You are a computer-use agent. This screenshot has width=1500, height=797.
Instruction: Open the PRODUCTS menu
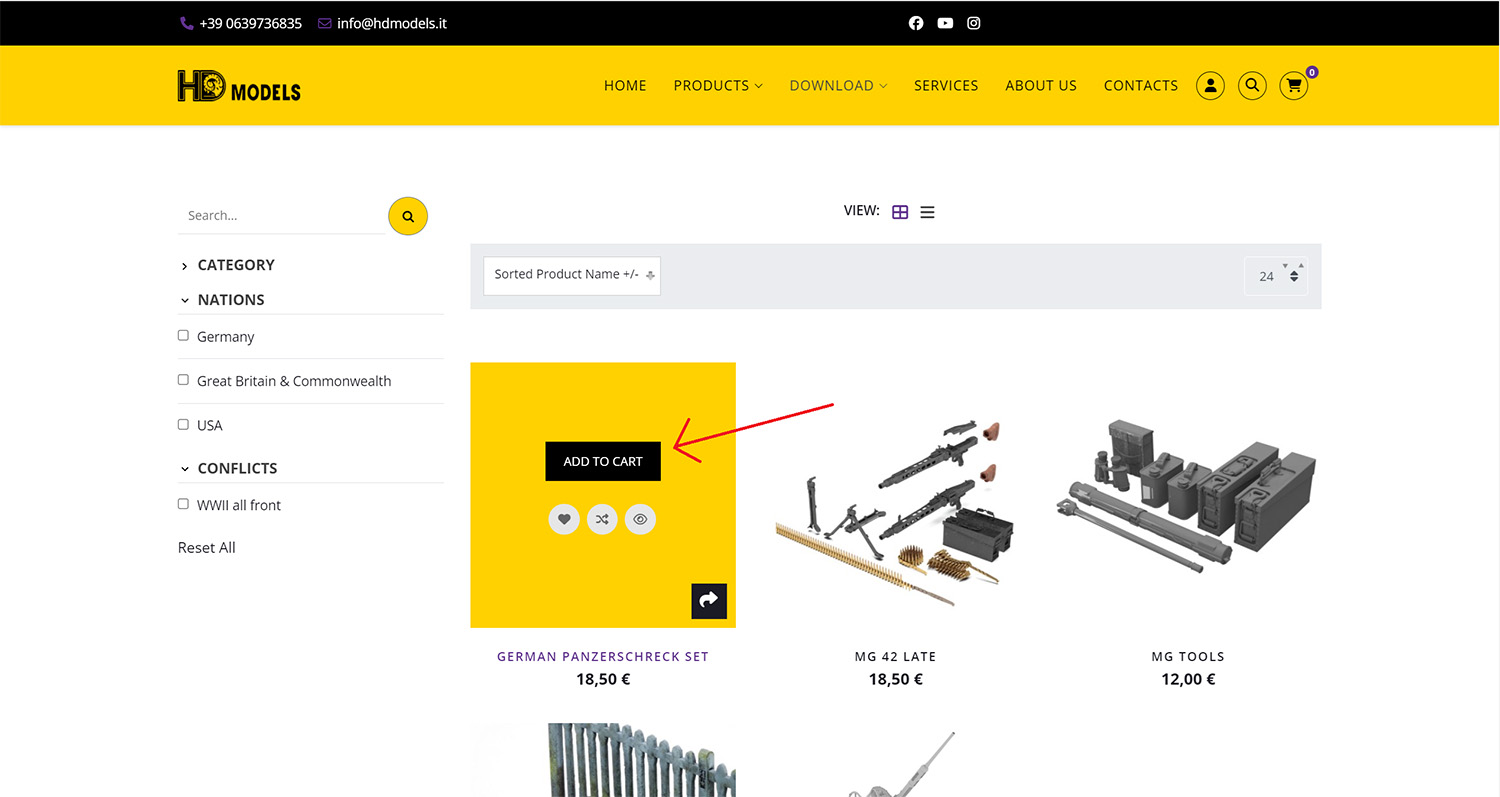click(x=717, y=86)
